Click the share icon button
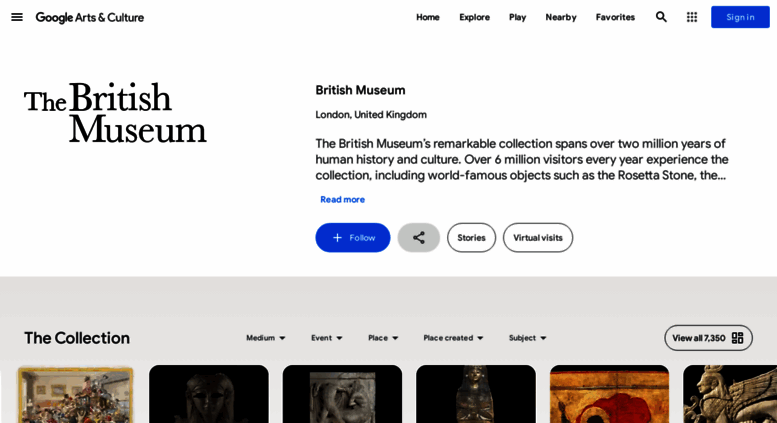 tap(419, 238)
